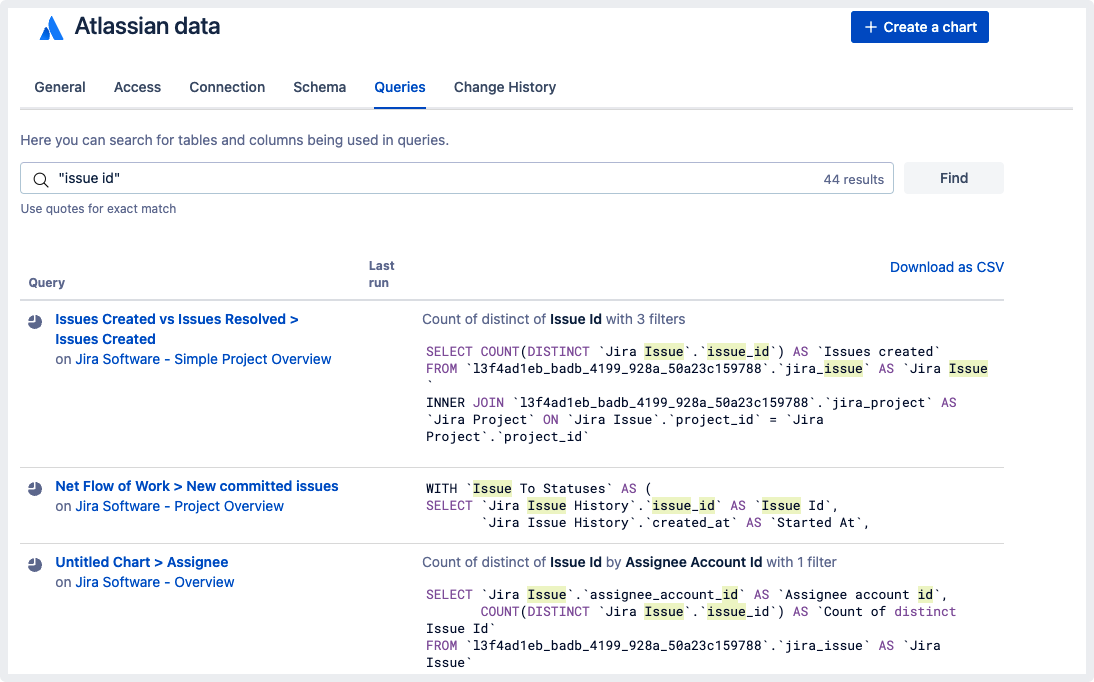This screenshot has height=682, width=1094.
Task: Switch to the General tab
Action: coord(60,87)
